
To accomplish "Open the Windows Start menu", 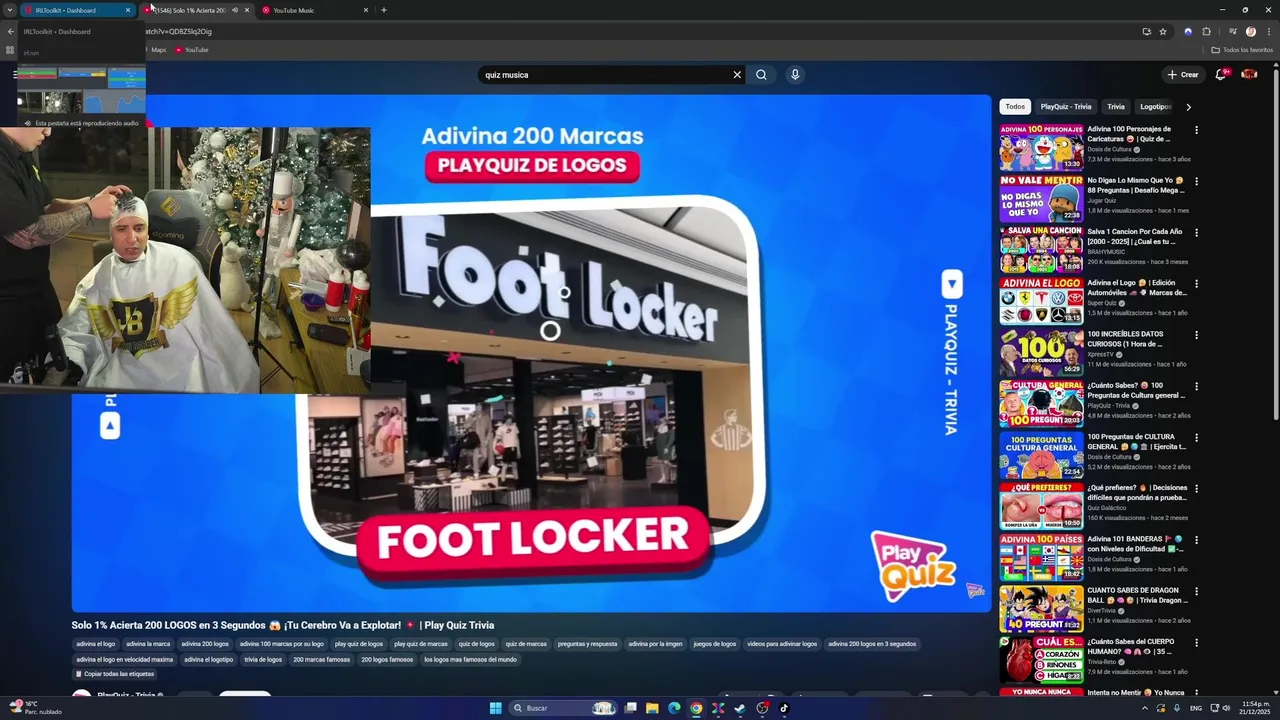I will pyautogui.click(x=495, y=708).
